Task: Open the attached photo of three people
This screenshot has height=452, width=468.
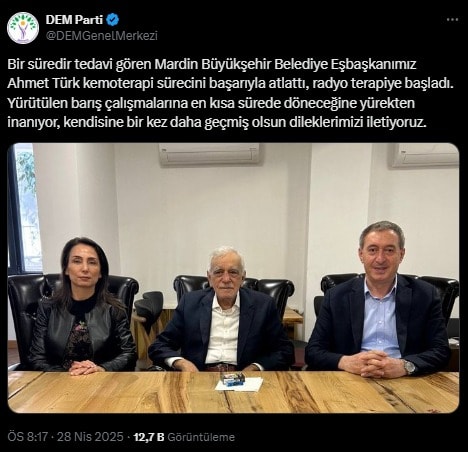Action: 233,278
